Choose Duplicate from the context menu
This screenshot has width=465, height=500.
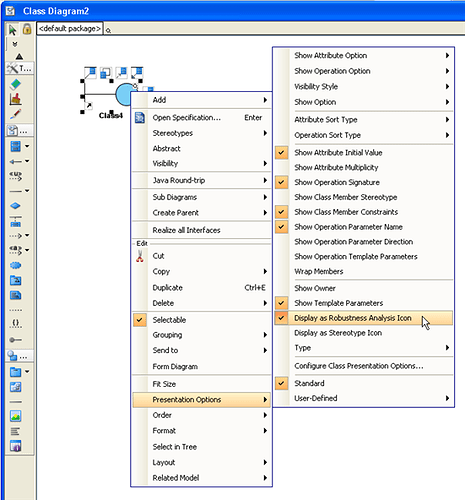[202, 288]
